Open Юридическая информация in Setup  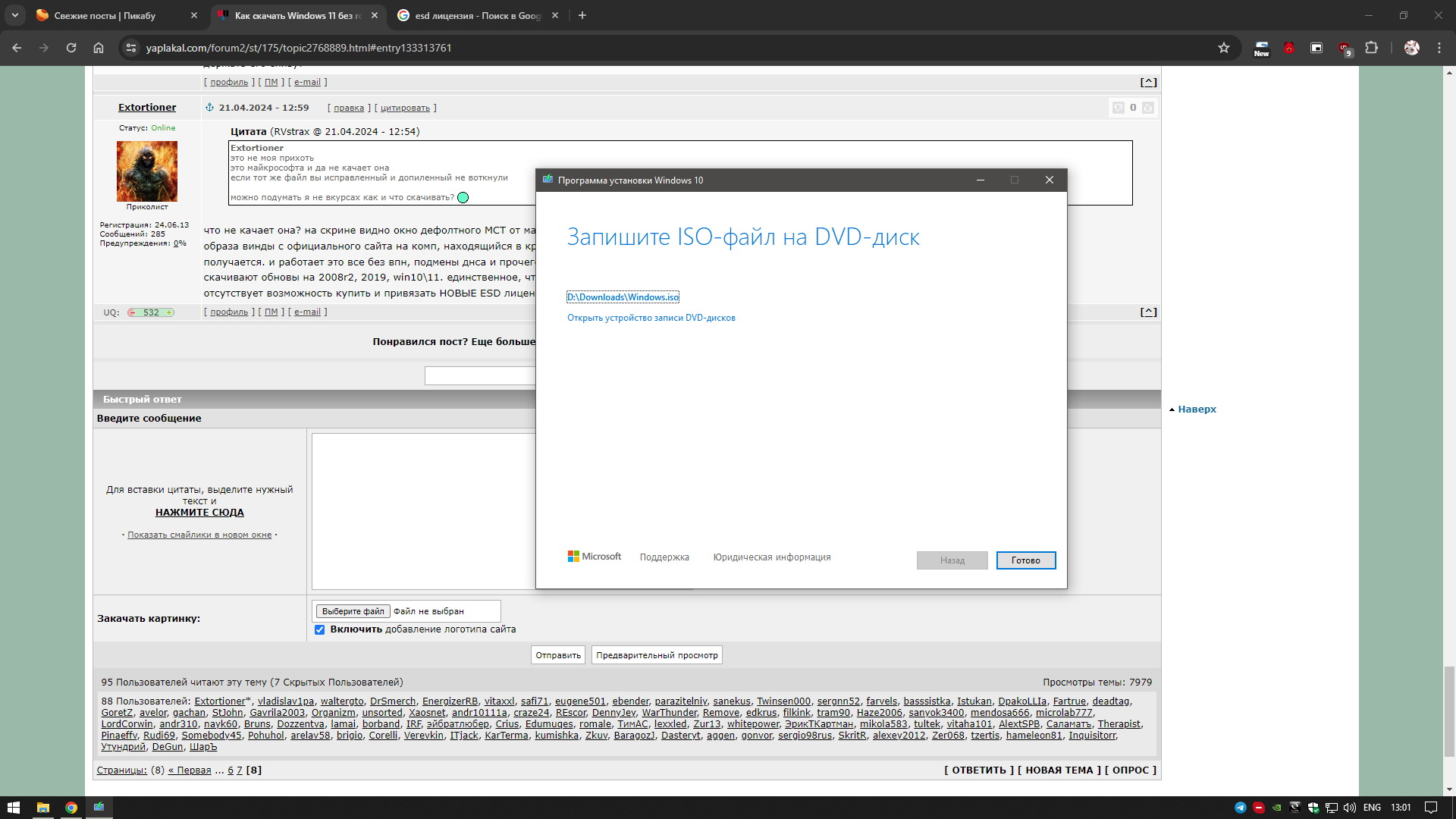point(772,557)
